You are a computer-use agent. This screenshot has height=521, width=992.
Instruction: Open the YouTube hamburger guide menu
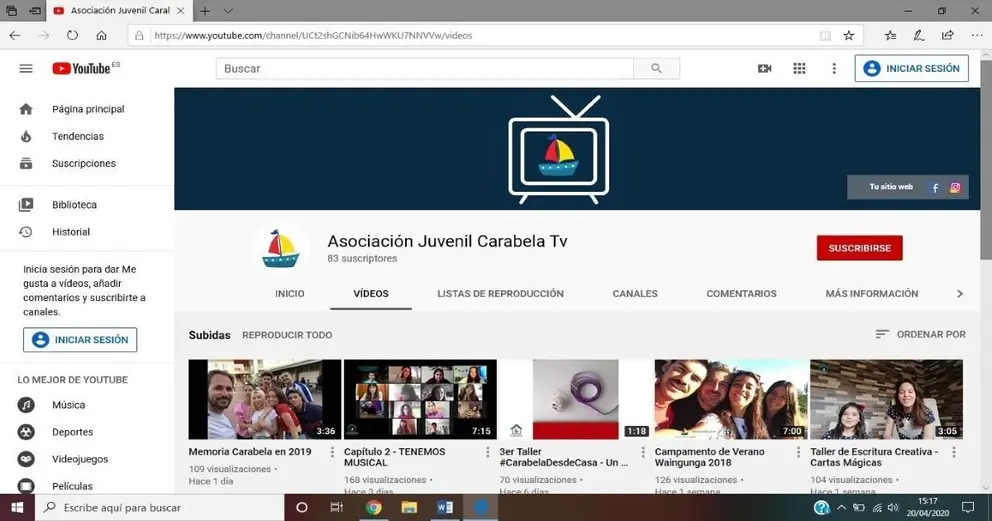[26, 68]
